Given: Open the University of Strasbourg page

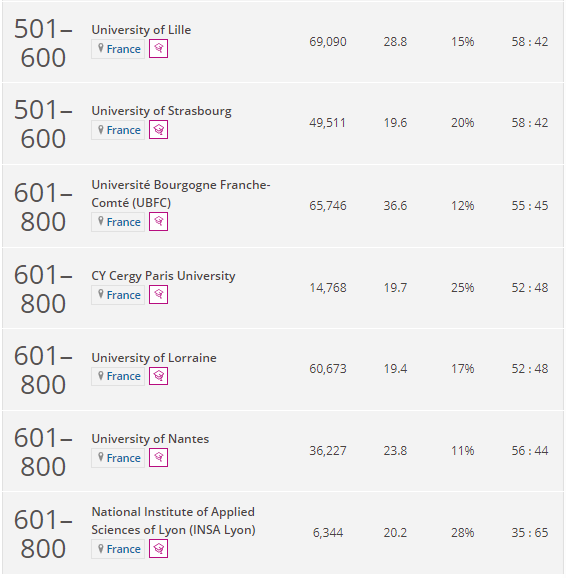Looking at the screenshot, I should pyautogui.click(x=162, y=111).
